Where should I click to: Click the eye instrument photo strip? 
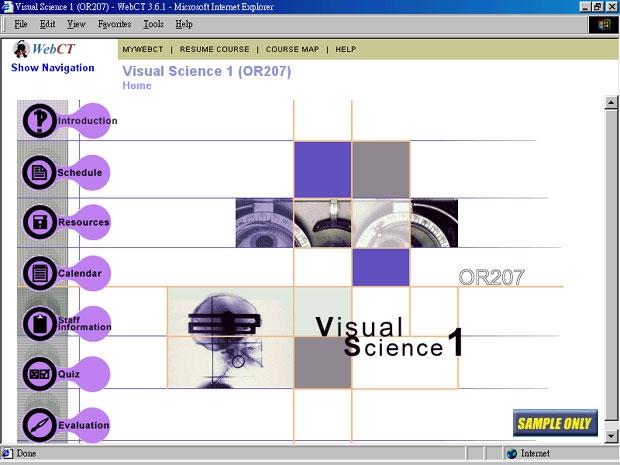[x=346, y=222]
